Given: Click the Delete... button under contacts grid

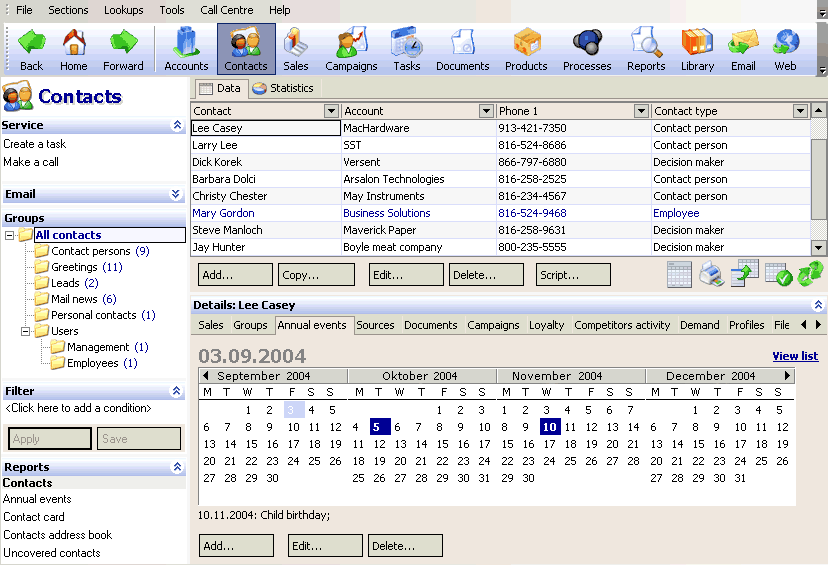Looking at the screenshot, I should [486, 275].
